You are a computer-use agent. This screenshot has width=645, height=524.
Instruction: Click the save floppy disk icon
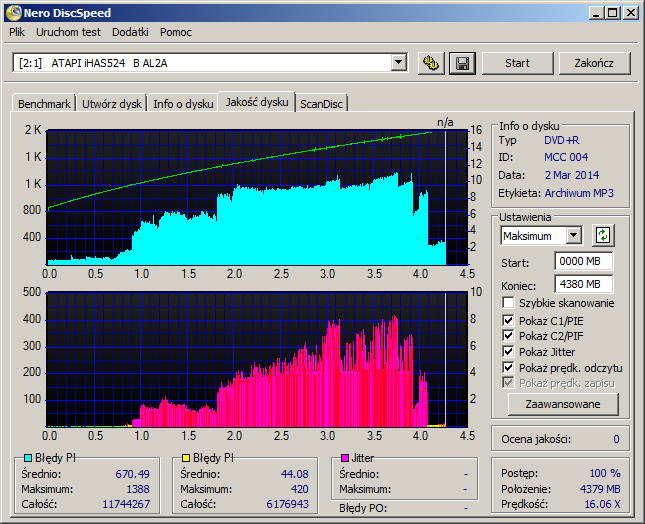tap(462, 63)
